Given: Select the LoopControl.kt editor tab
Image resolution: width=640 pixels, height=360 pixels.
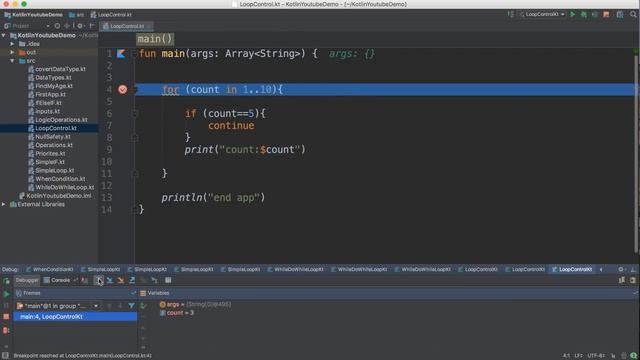Looking at the screenshot, I should (127, 26).
